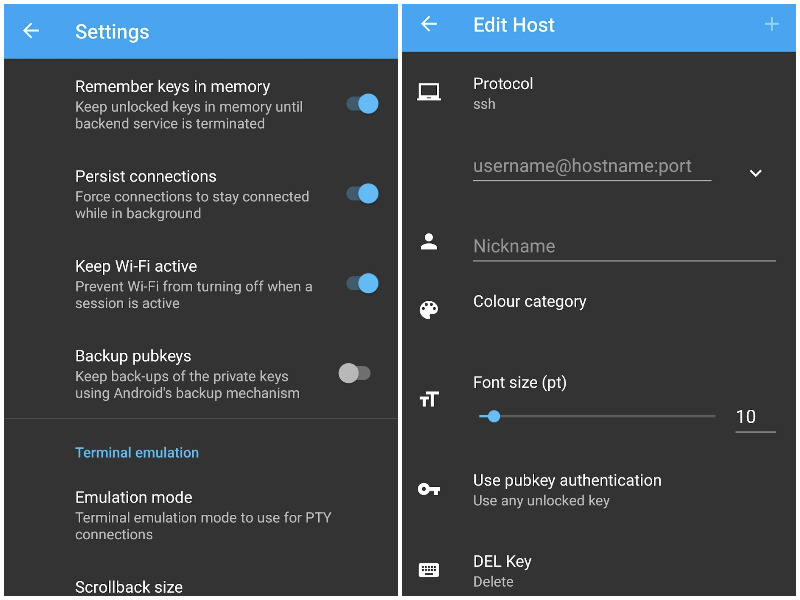Image resolution: width=800 pixels, height=600 pixels.
Task: Go back from the Settings screen
Action: tap(31, 31)
